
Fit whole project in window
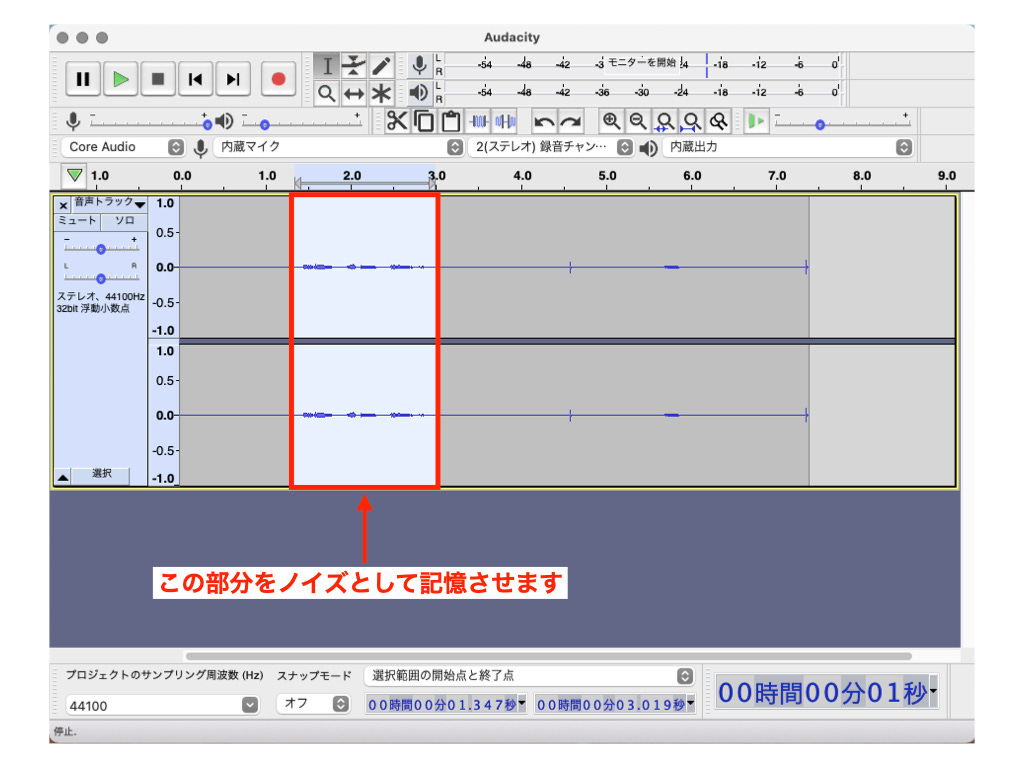coord(692,121)
